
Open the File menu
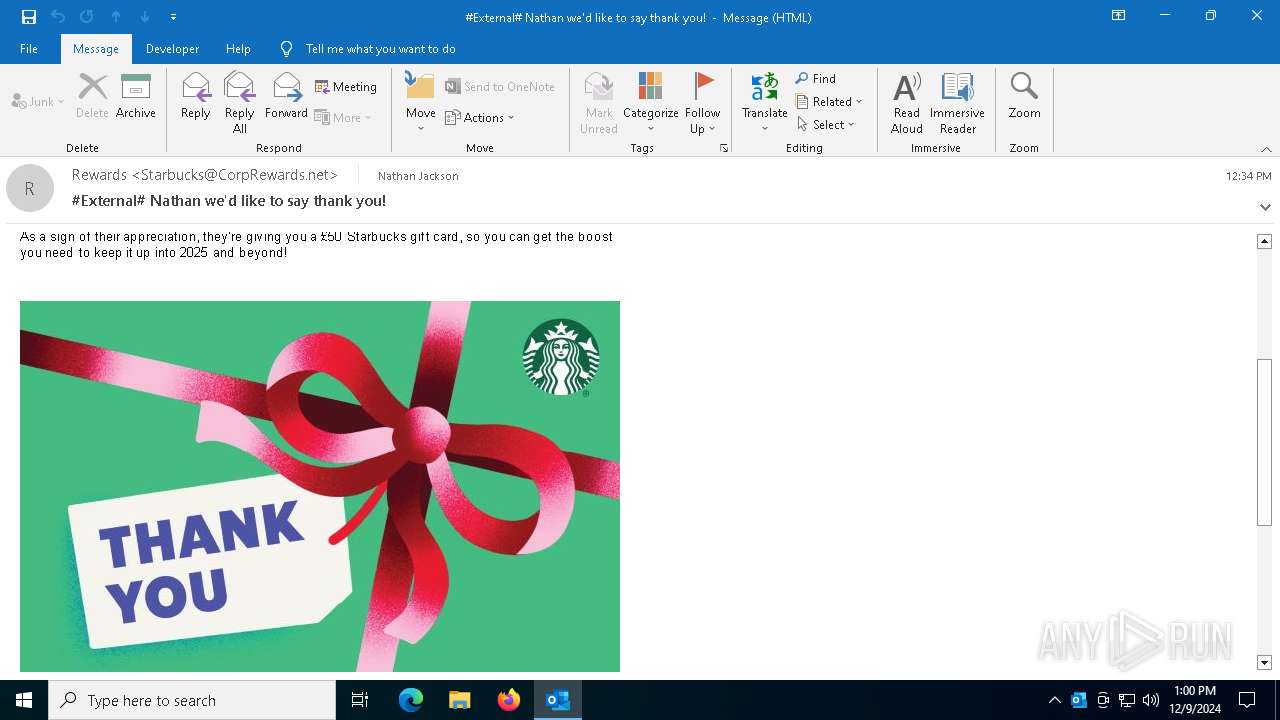29,49
